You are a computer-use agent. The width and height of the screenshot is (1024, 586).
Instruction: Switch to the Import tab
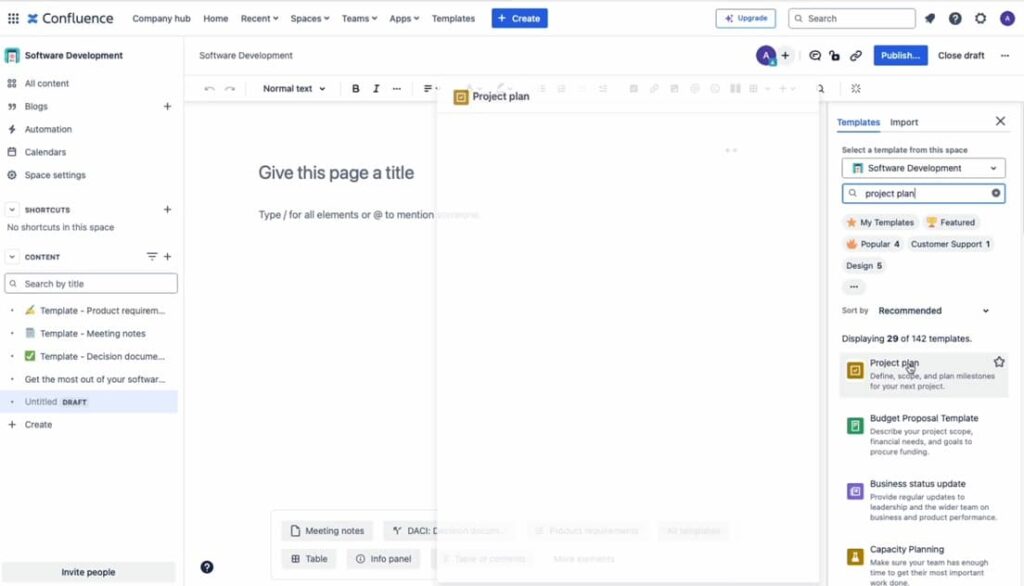point(904,122)
